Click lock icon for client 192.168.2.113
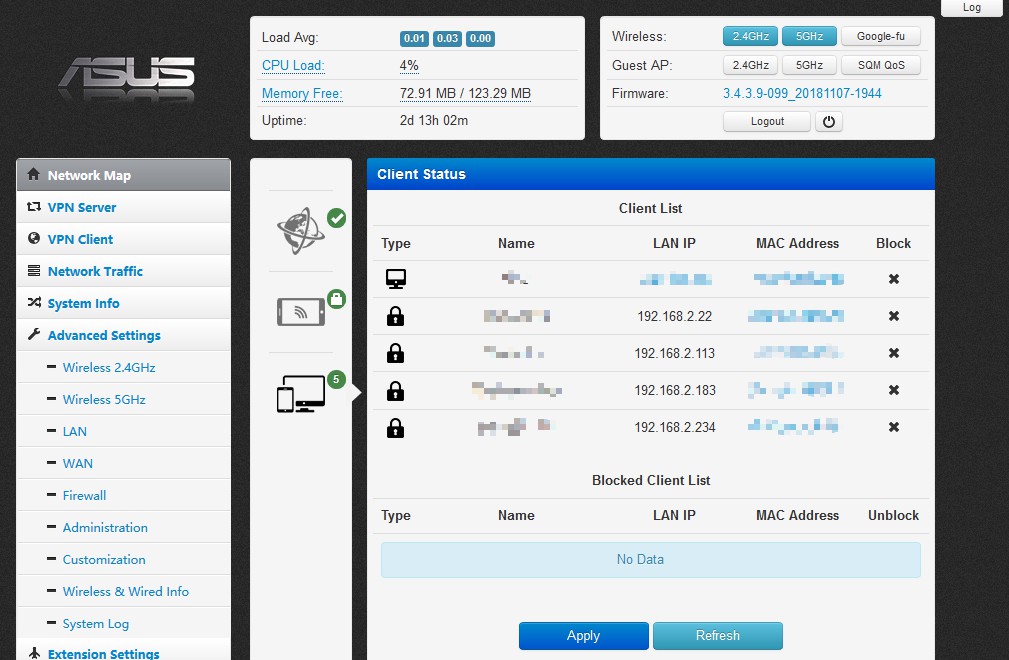Screen dimensions: 1009x660 click(x=396, y=353)
